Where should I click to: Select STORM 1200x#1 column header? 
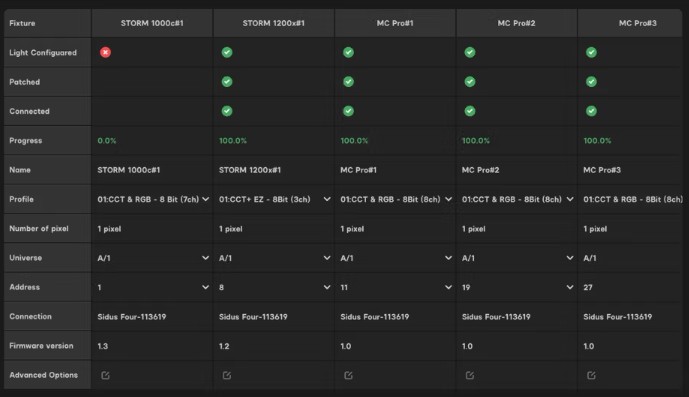coord(273,23)
